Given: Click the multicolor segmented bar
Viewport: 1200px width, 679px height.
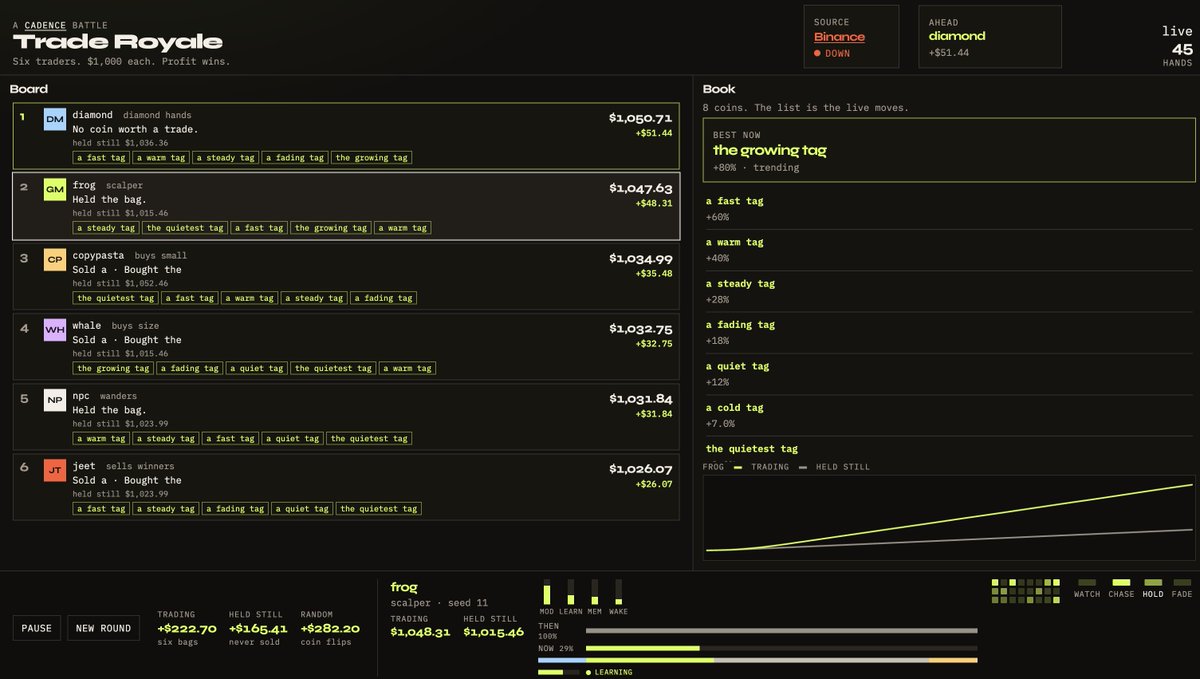Looking at the screenshot, I should click(x=757, y=660).
